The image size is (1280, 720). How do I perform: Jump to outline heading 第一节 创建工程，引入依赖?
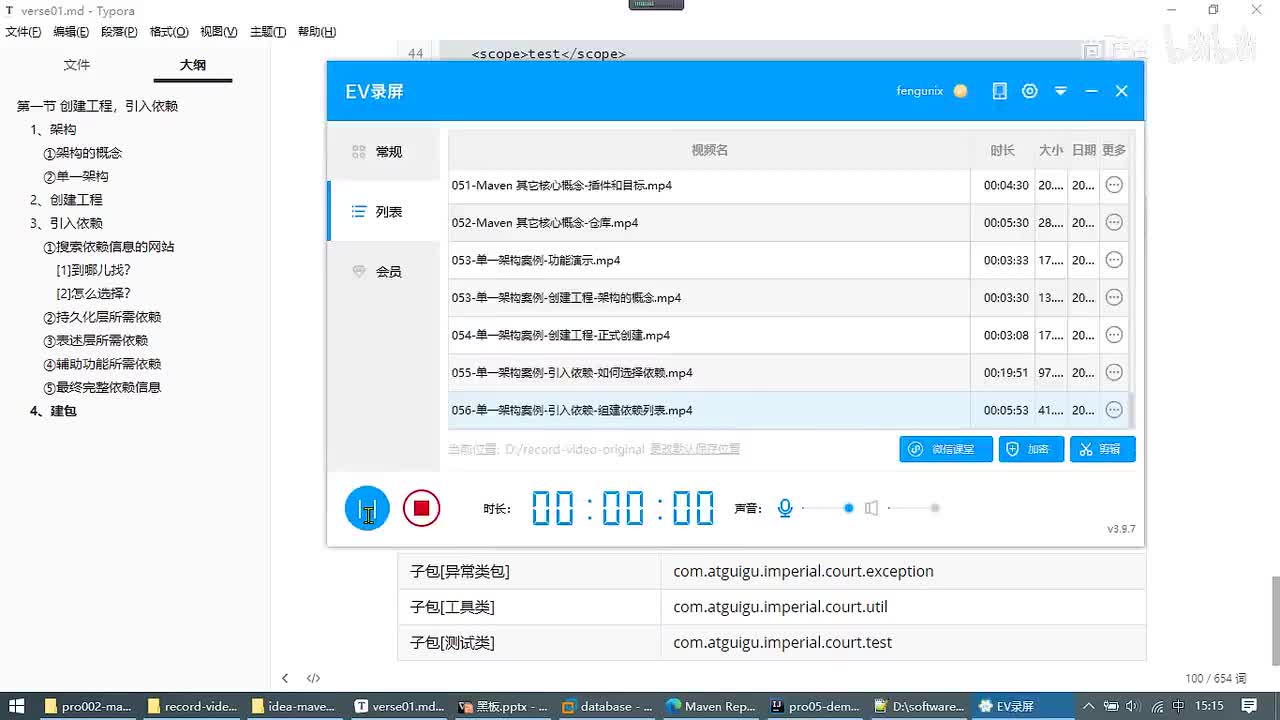98,106
